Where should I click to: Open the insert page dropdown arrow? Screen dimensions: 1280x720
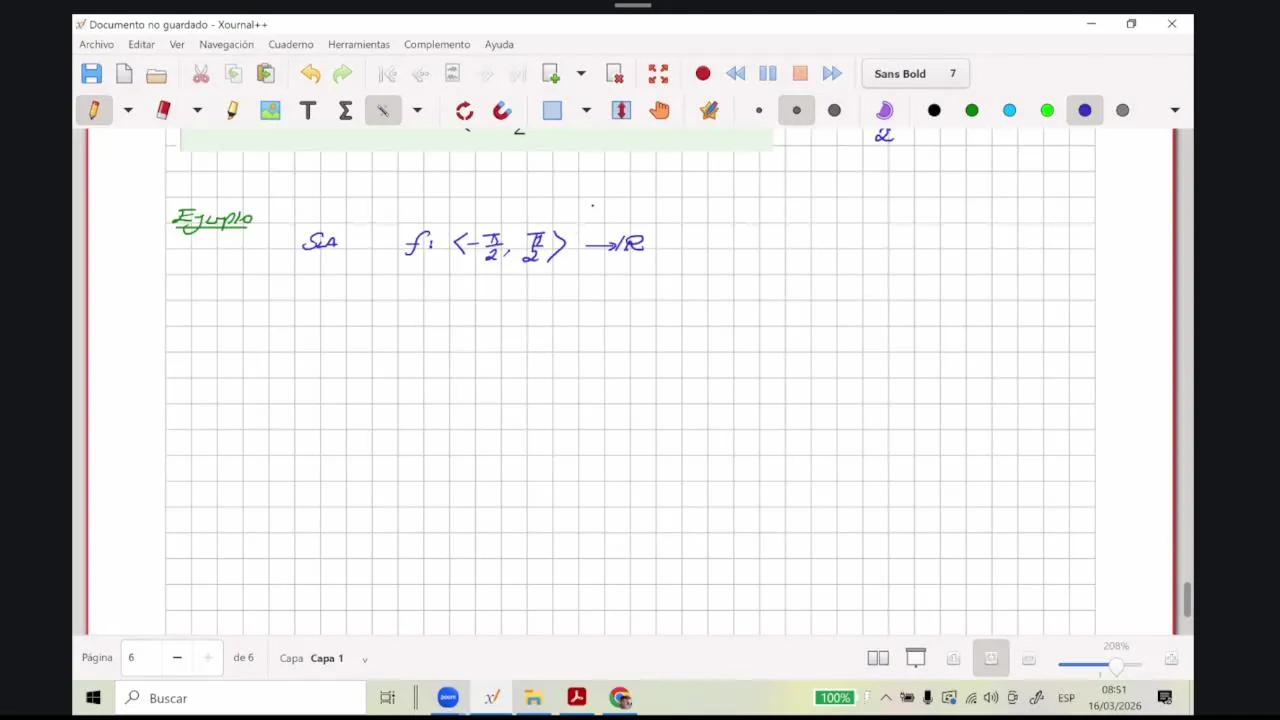(581, 73)
